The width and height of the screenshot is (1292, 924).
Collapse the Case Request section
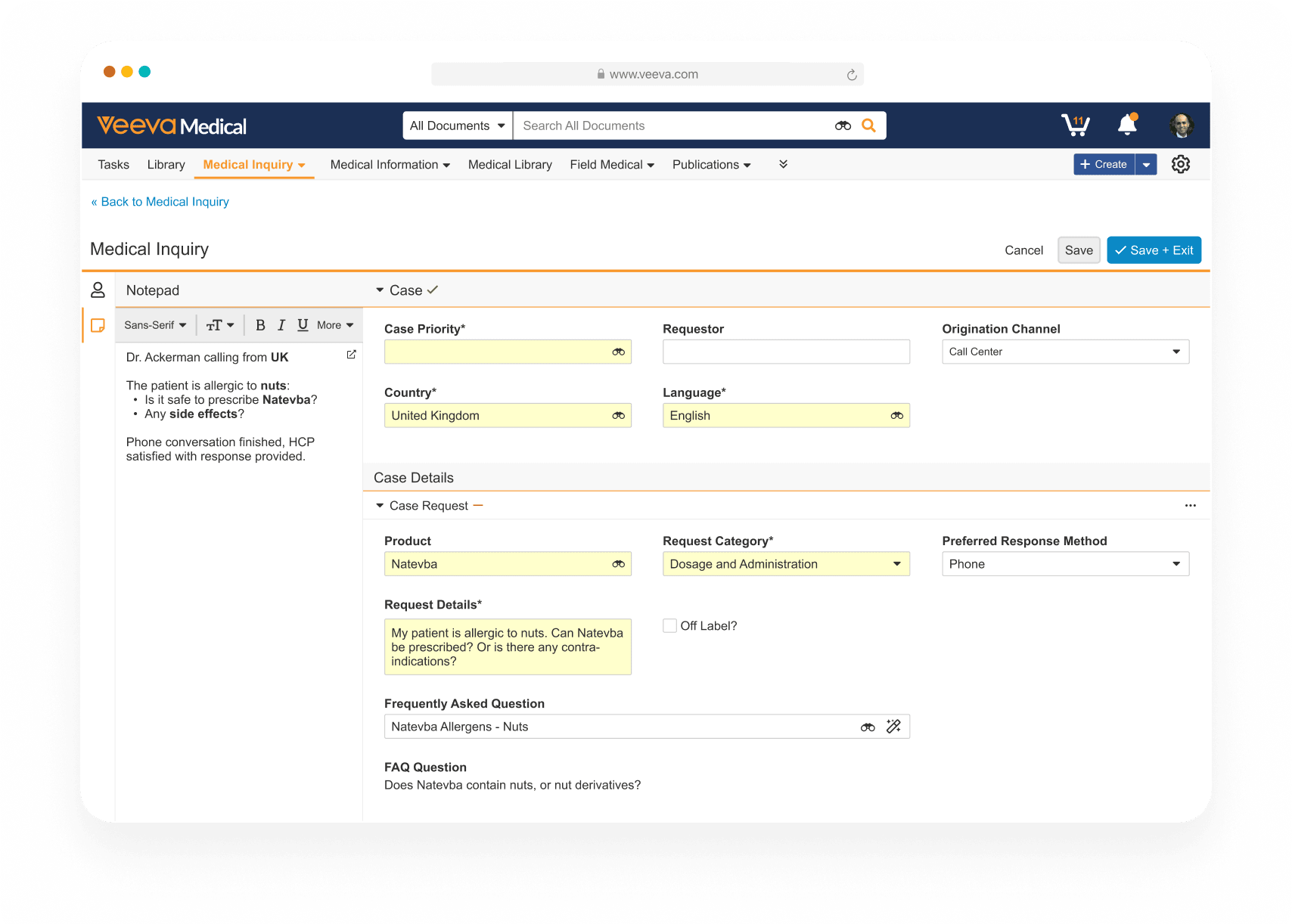[x=380, y=506]
